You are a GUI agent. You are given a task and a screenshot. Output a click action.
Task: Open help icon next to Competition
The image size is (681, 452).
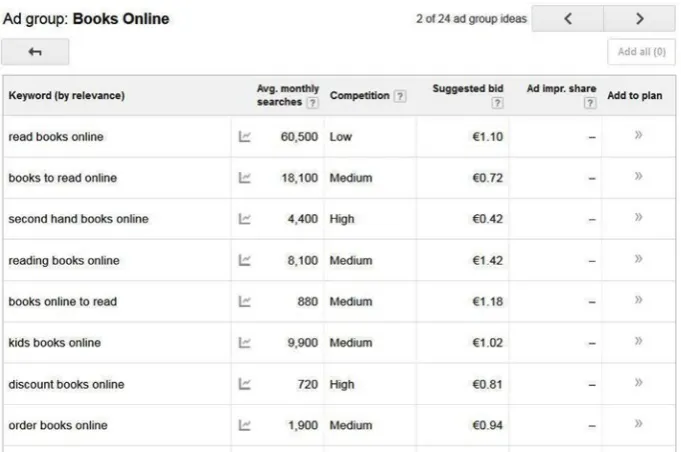pos(400,96)
